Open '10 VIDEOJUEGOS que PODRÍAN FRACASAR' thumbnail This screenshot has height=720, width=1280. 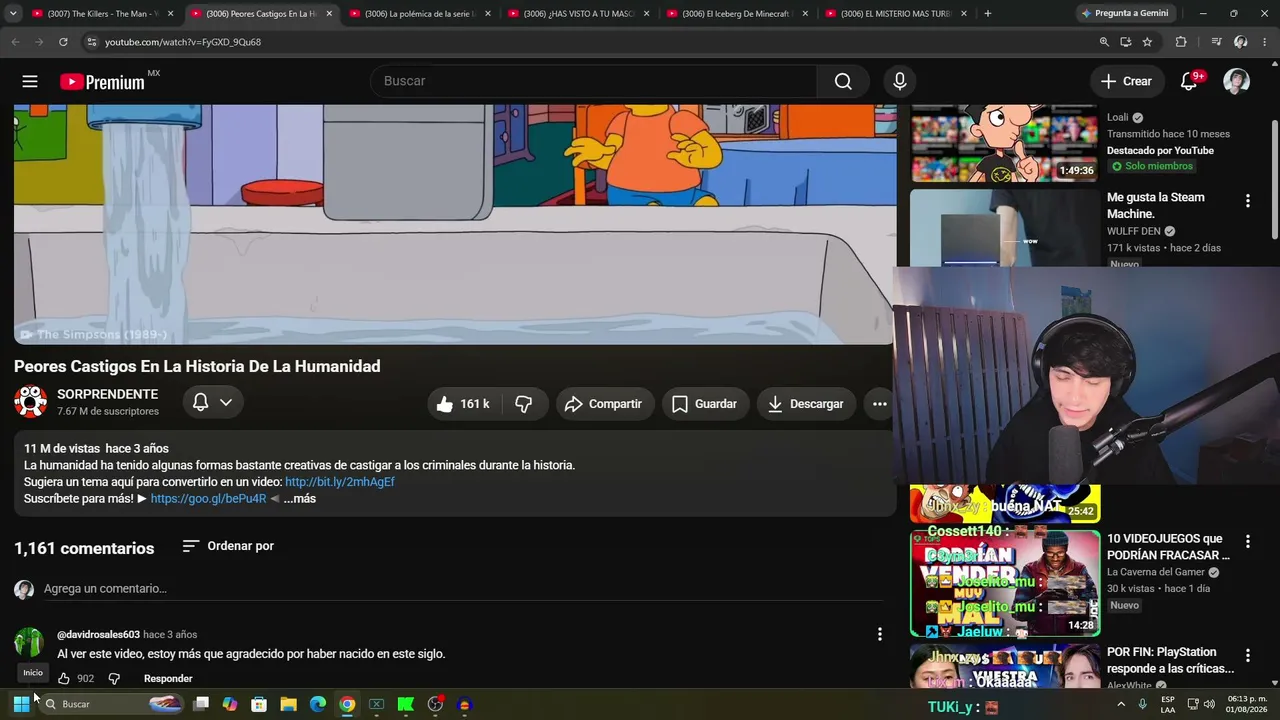click(1005, 583)
